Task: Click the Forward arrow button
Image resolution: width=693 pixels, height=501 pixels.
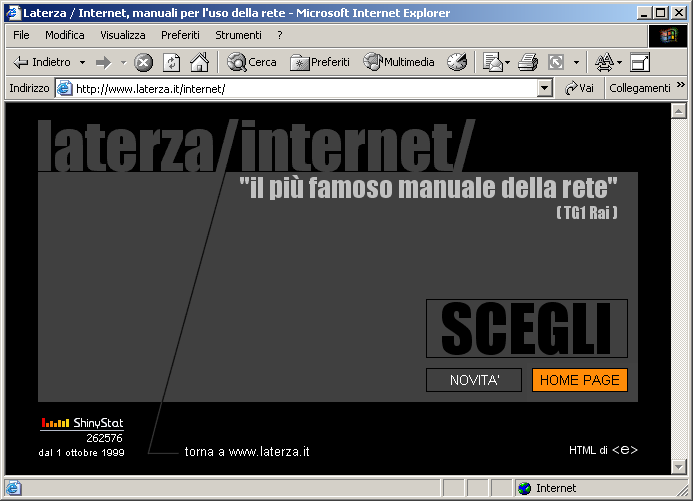Action: coord(103,62)
